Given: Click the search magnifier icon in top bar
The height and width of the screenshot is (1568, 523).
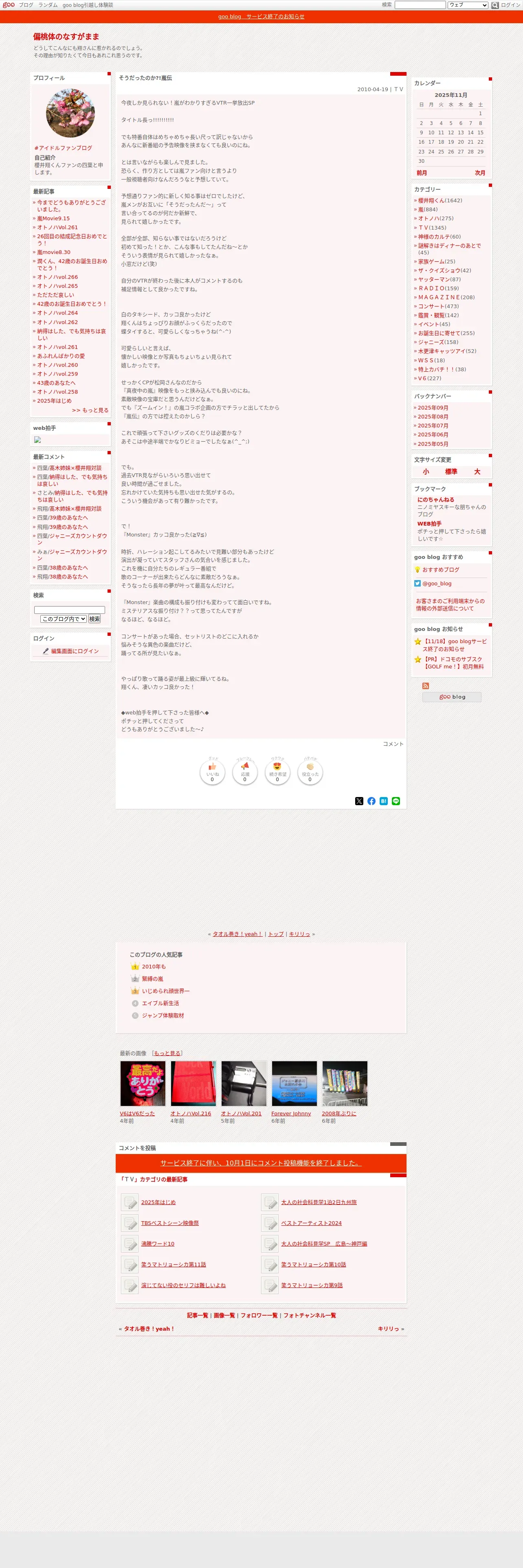Looking at the screenshot, I should click(x=495, y=5).
